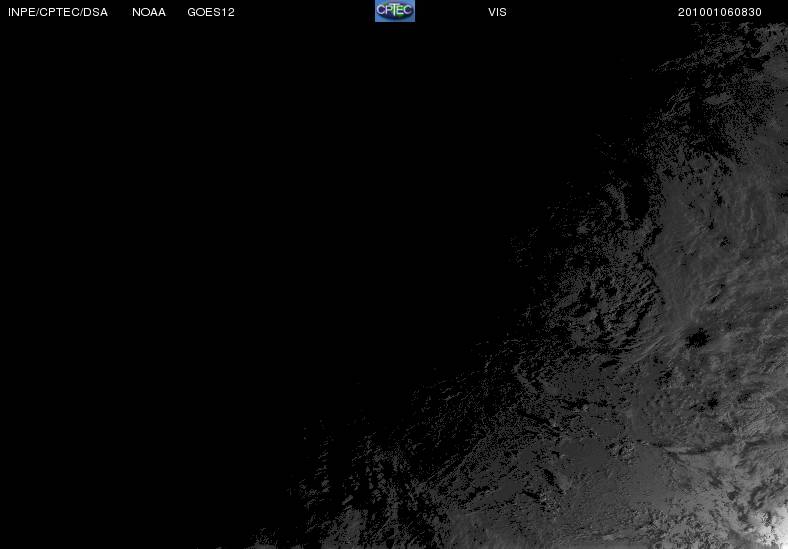Click the large dark hole in the cloud deck
788x549 pixels.
coord(698,339)
